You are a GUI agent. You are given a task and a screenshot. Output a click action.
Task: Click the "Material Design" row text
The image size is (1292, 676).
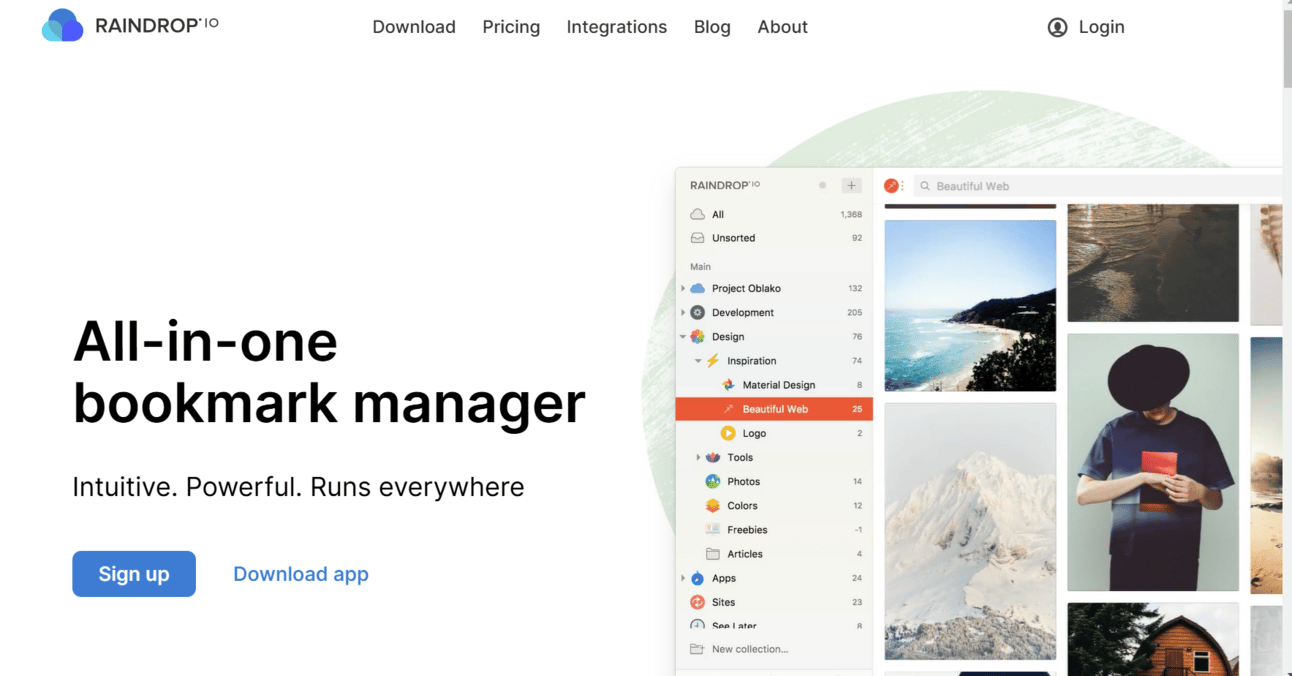[x=779, y=385]
